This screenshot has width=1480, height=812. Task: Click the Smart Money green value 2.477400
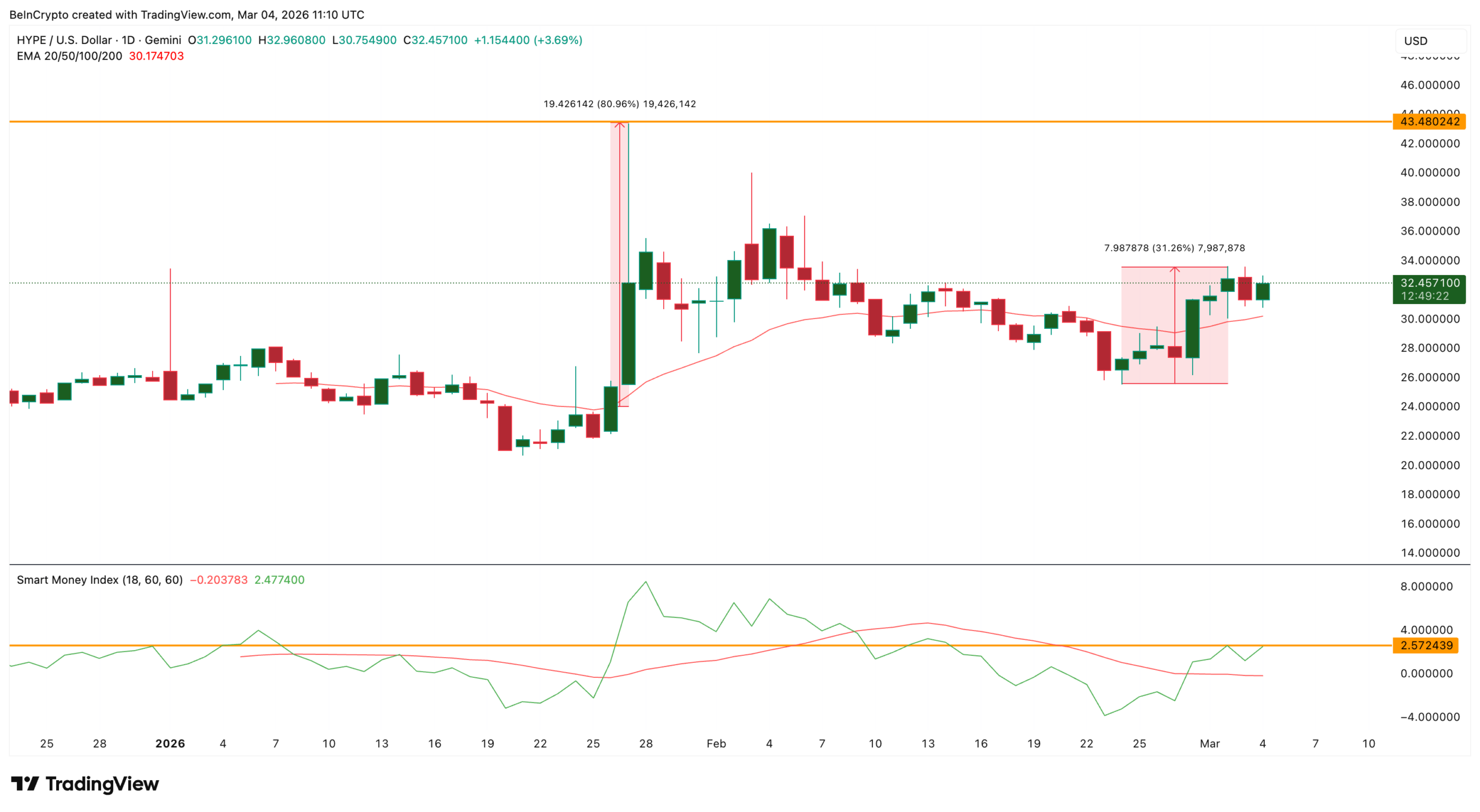[279, 580]
